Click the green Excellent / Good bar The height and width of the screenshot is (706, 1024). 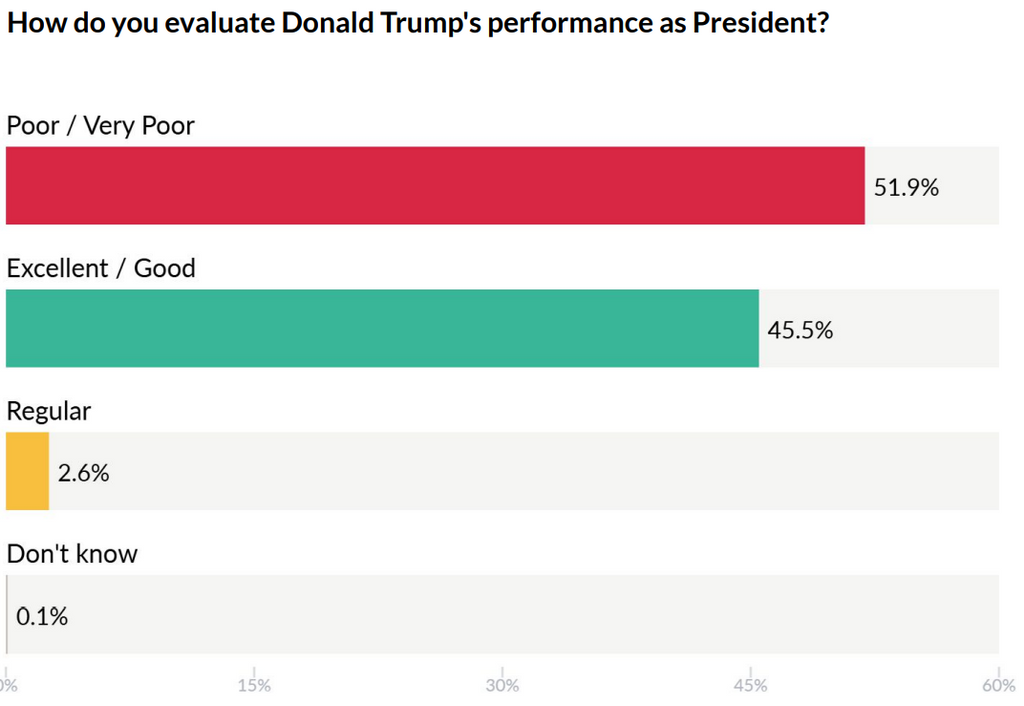tap(382, 328)
